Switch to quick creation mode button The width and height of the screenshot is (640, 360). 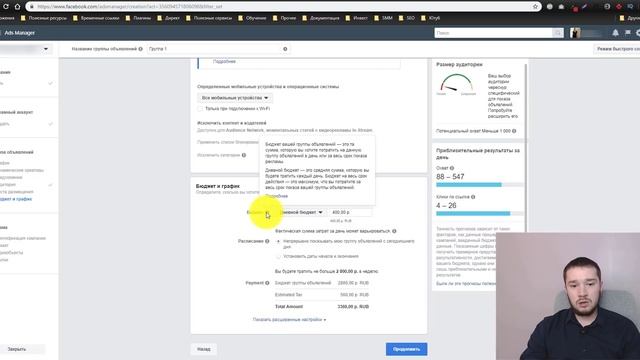[616, 49]
